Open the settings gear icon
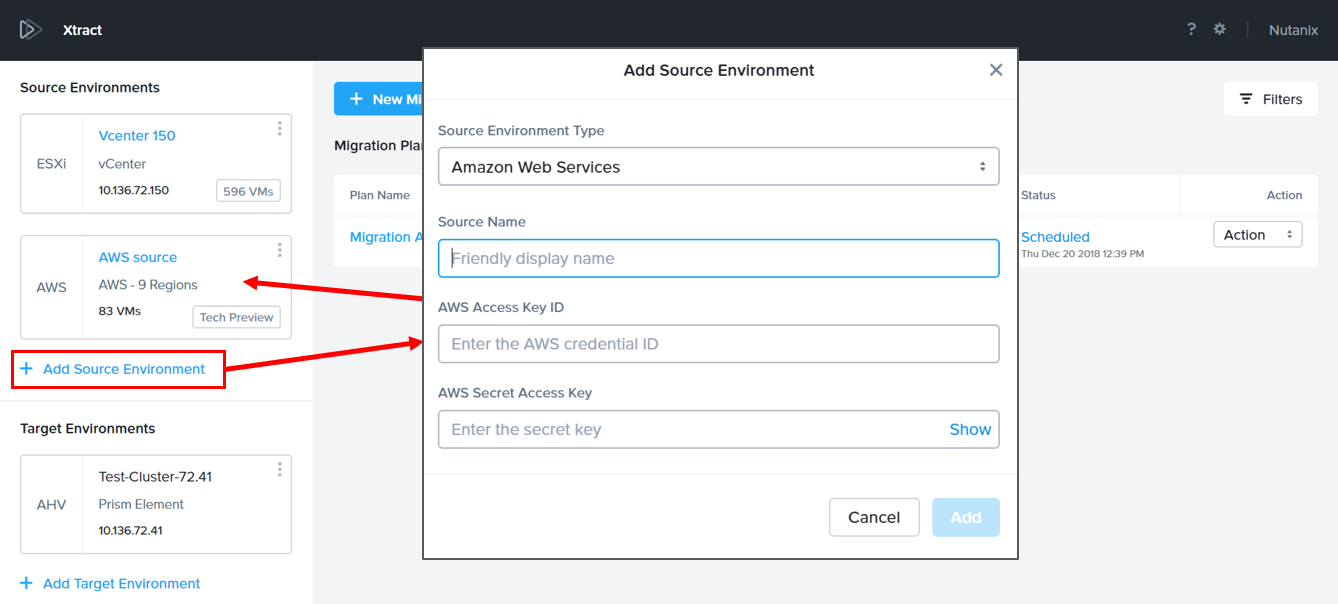1338x604 pixels. [x=1219, y=29]
